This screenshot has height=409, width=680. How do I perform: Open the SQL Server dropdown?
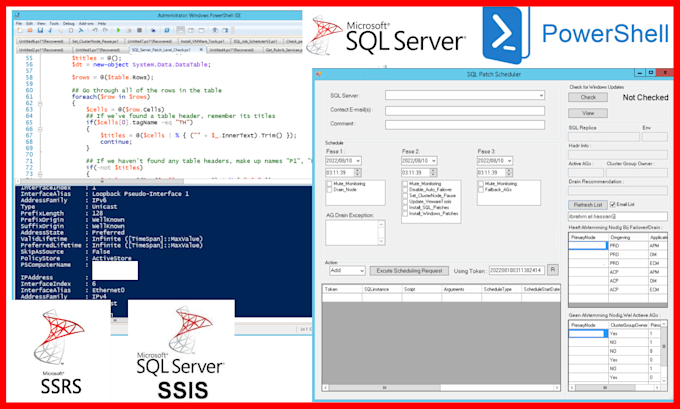click(541, 95)
